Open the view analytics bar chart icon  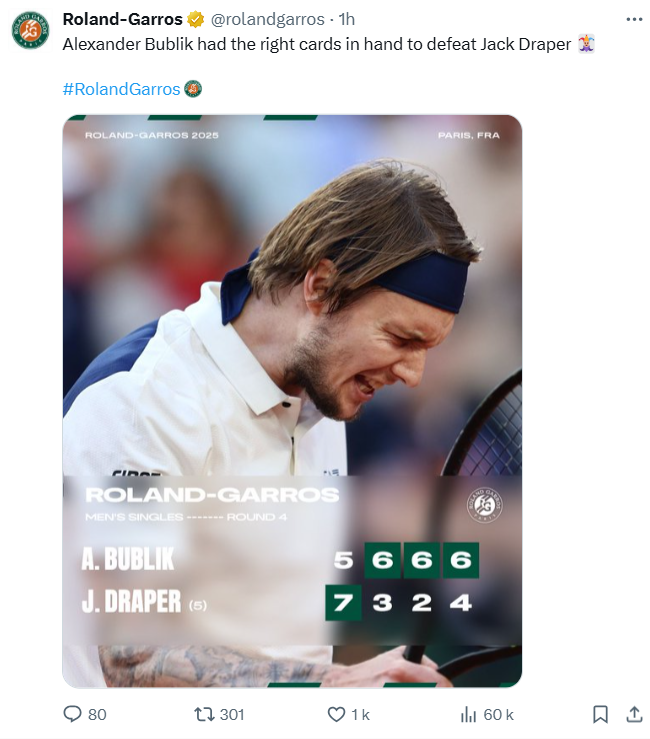pos(468,714)
